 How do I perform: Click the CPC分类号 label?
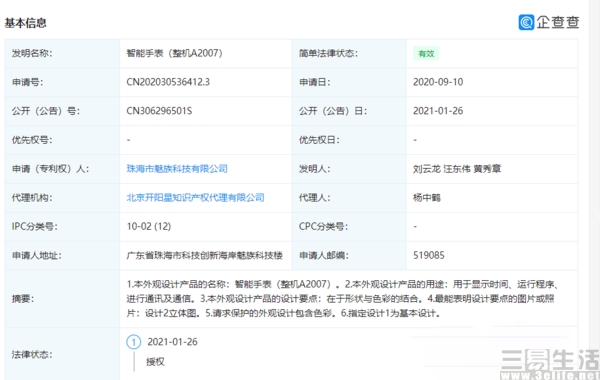point(323,227)
